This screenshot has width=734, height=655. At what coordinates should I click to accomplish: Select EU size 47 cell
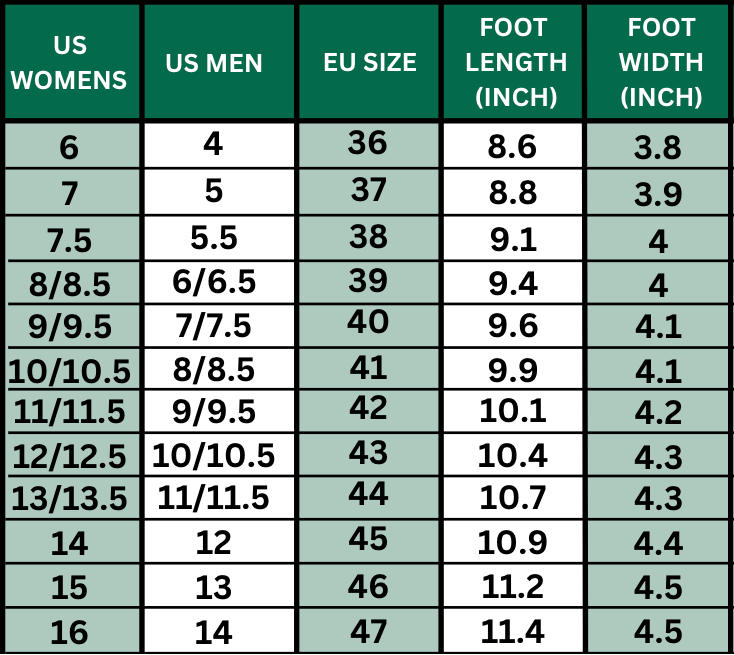coord(368,630)
